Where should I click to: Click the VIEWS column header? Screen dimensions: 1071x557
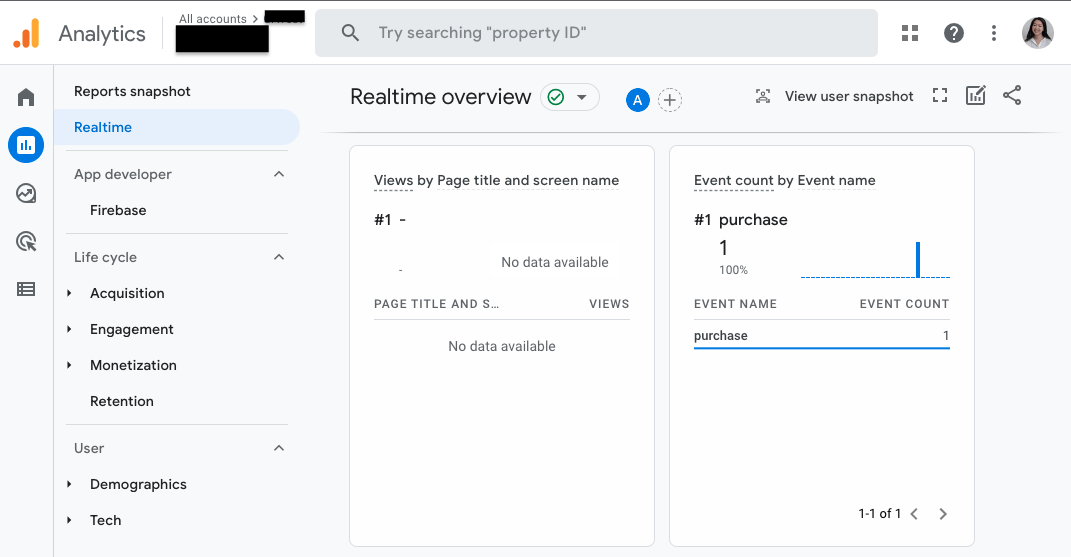609,304
